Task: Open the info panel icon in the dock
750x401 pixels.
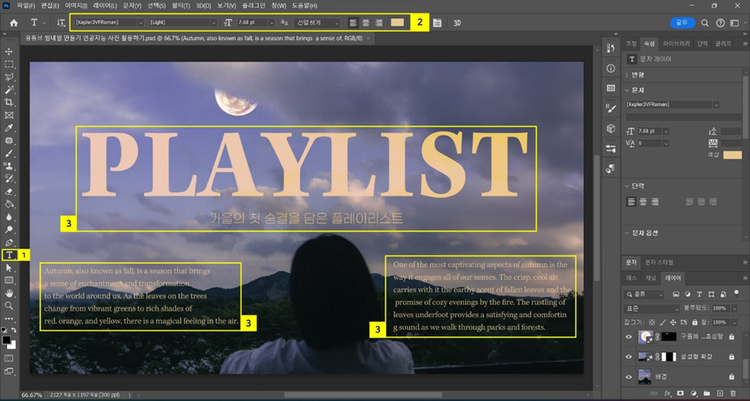Action: 611,68
